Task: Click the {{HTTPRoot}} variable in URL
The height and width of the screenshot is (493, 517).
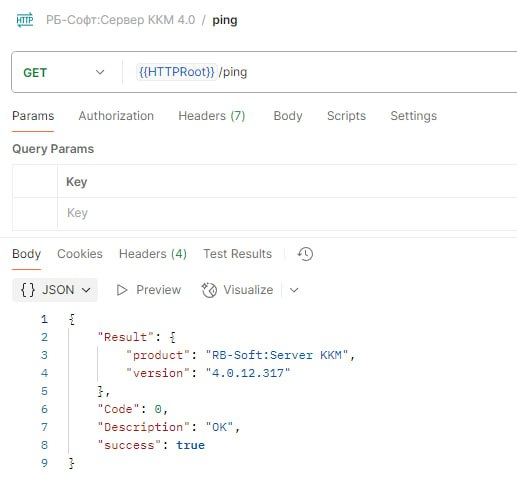Action: (177, 72)
